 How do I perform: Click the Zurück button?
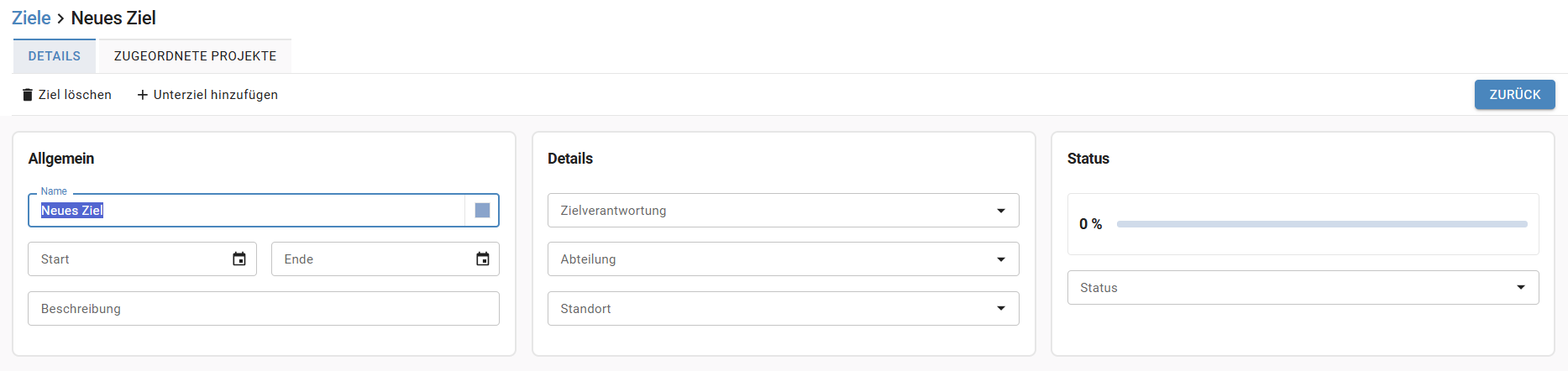click(x=1514, y=95)
